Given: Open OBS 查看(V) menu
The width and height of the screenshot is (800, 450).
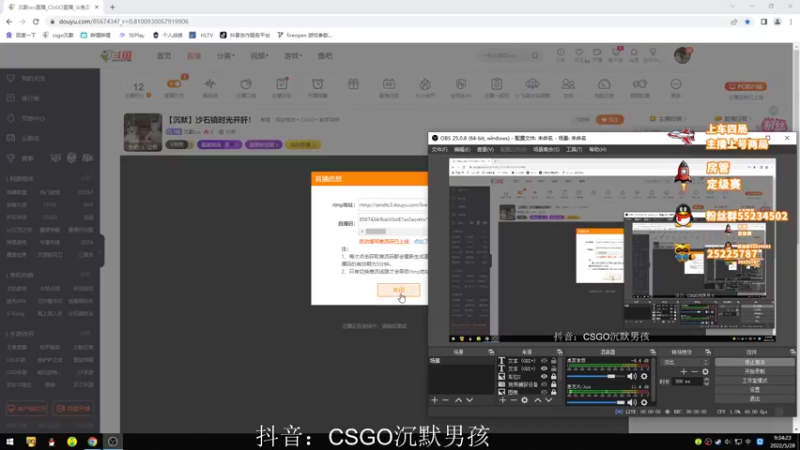Looking at the screenshot, I should [x=485, y=149].
